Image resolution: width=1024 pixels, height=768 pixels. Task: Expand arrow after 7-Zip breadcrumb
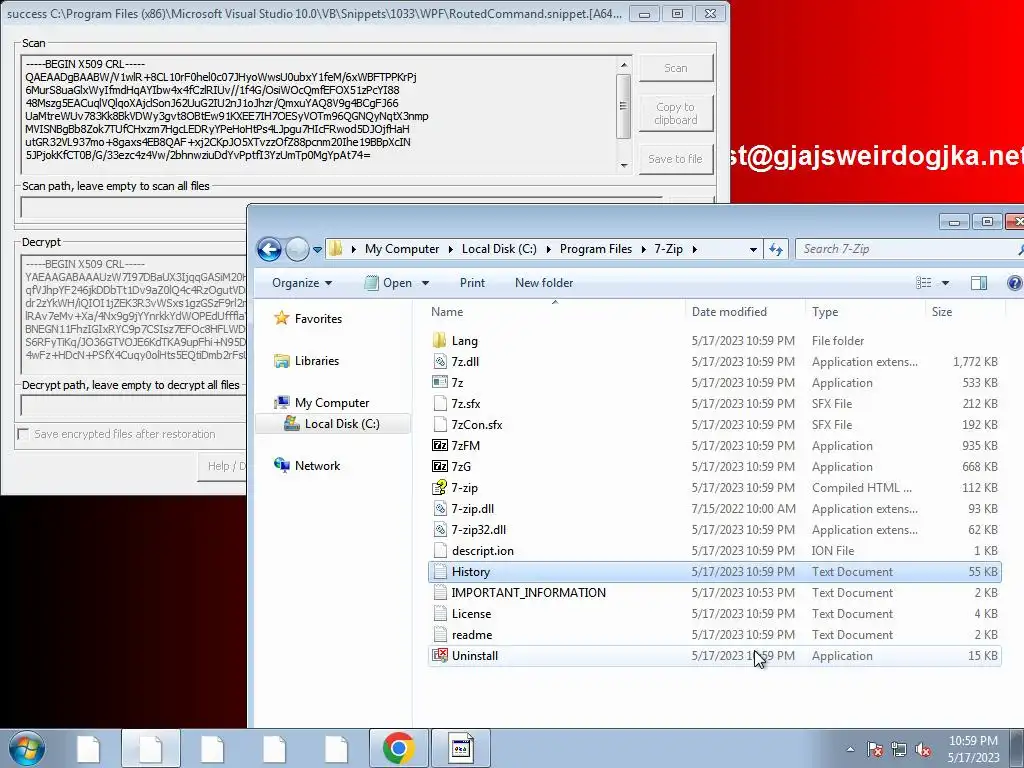point(694,249)
